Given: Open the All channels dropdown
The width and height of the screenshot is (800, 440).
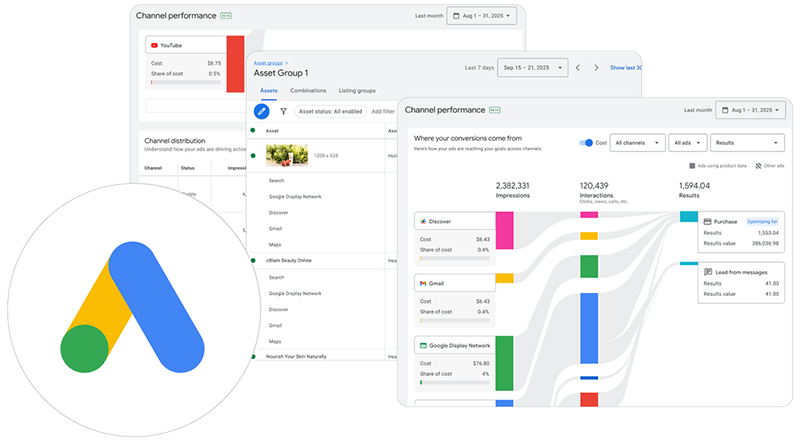Looking at the screenshot, I should click(x=637, y=143).
